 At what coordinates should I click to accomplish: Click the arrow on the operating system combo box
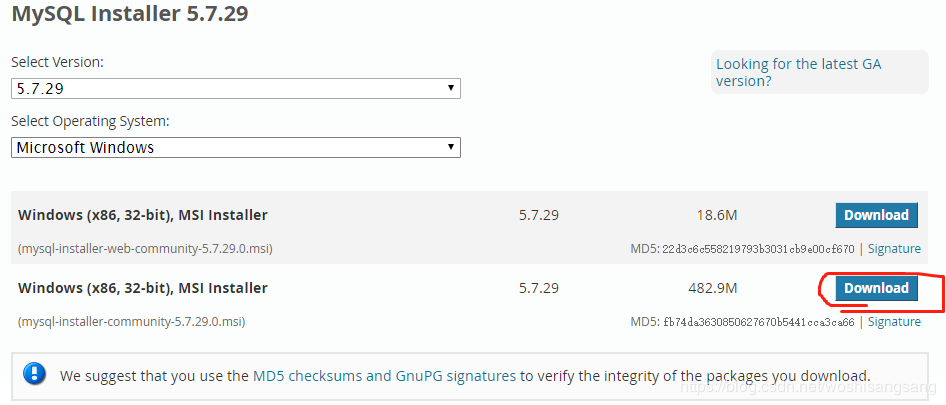coord(451,147)
